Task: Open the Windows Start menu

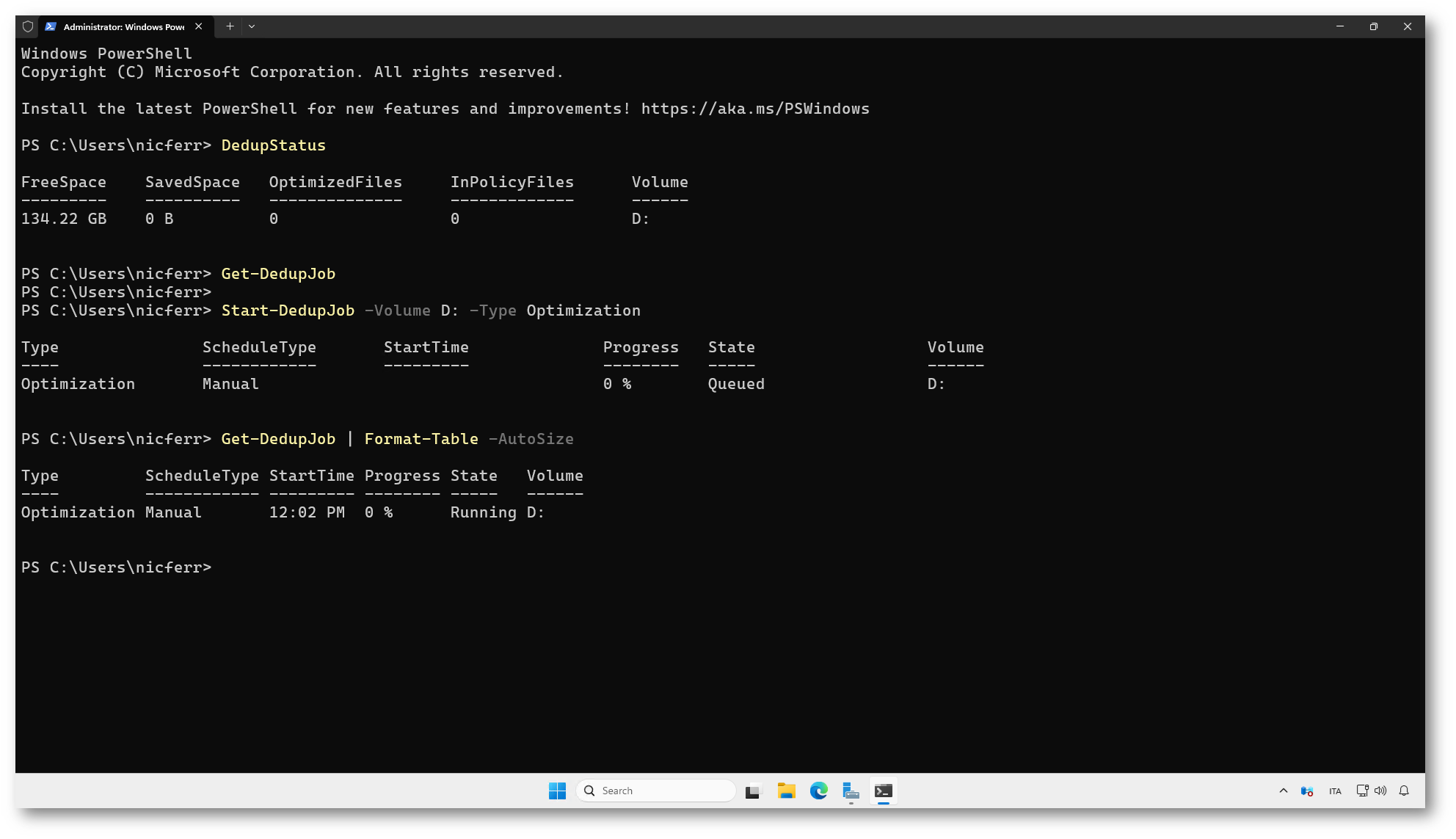Action: pos(557,791)
